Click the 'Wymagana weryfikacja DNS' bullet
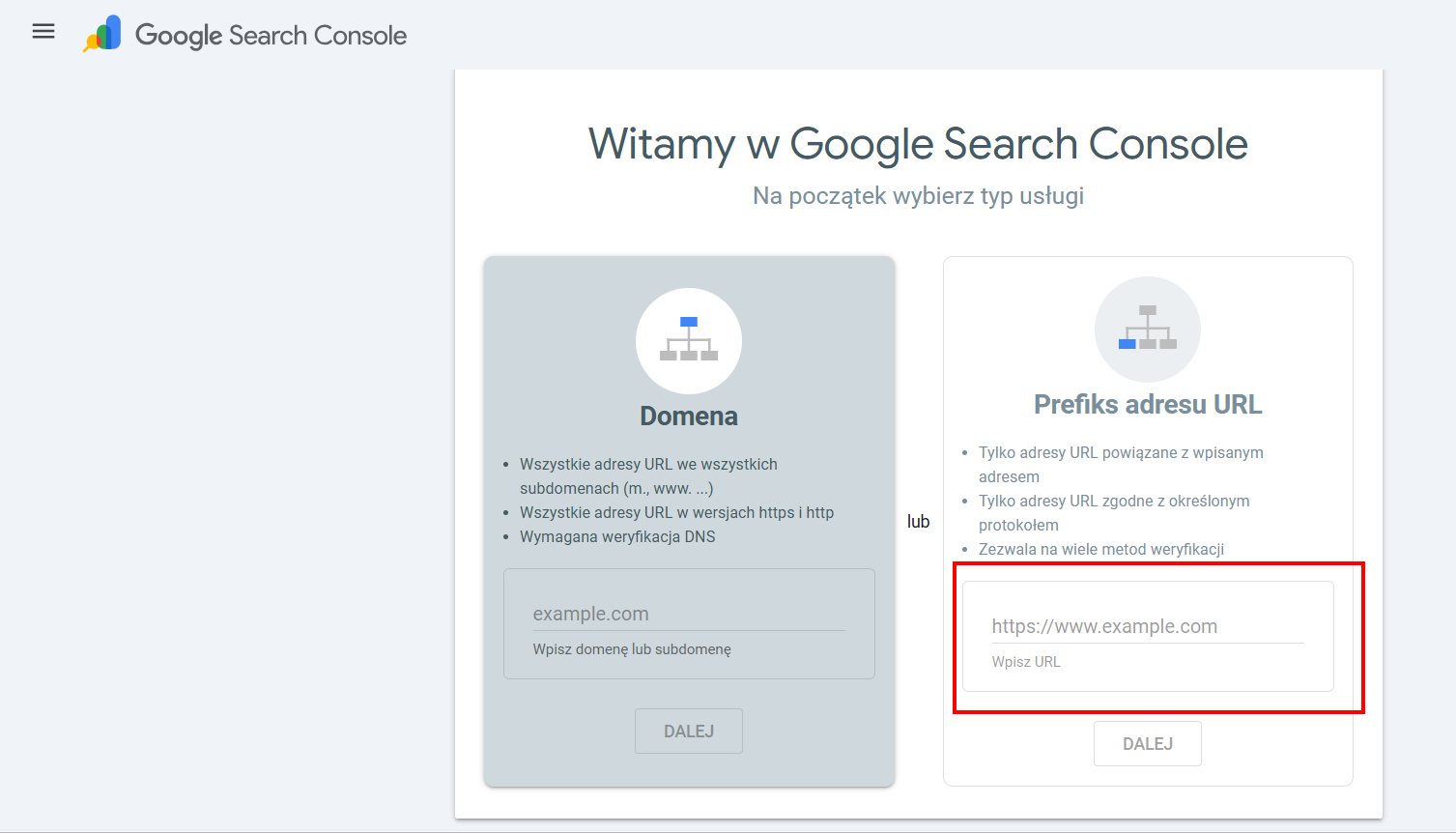This screenshot has height=833, width=1456. tap(617, 537)
